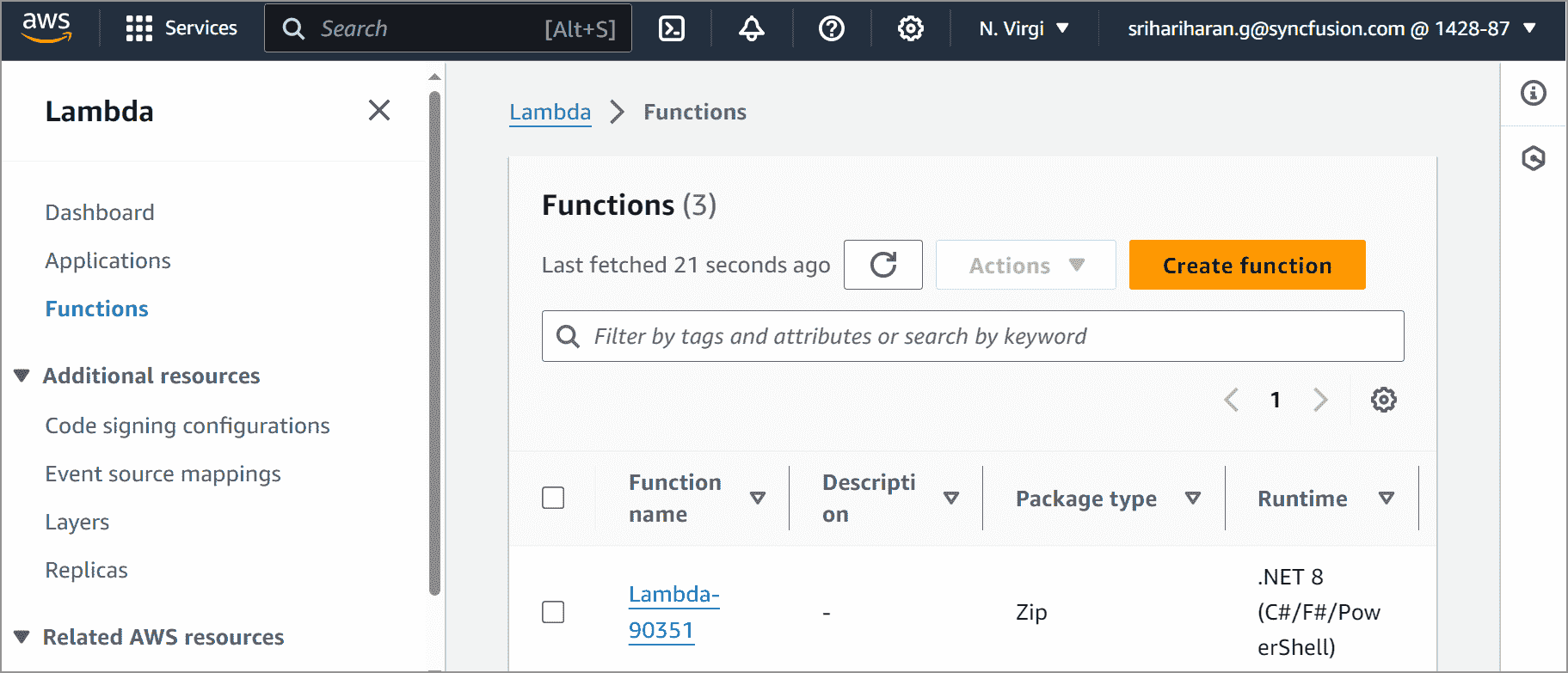Click the top search input field
Viewport: 1568px width, 673px height.
(x=448, y=28)
